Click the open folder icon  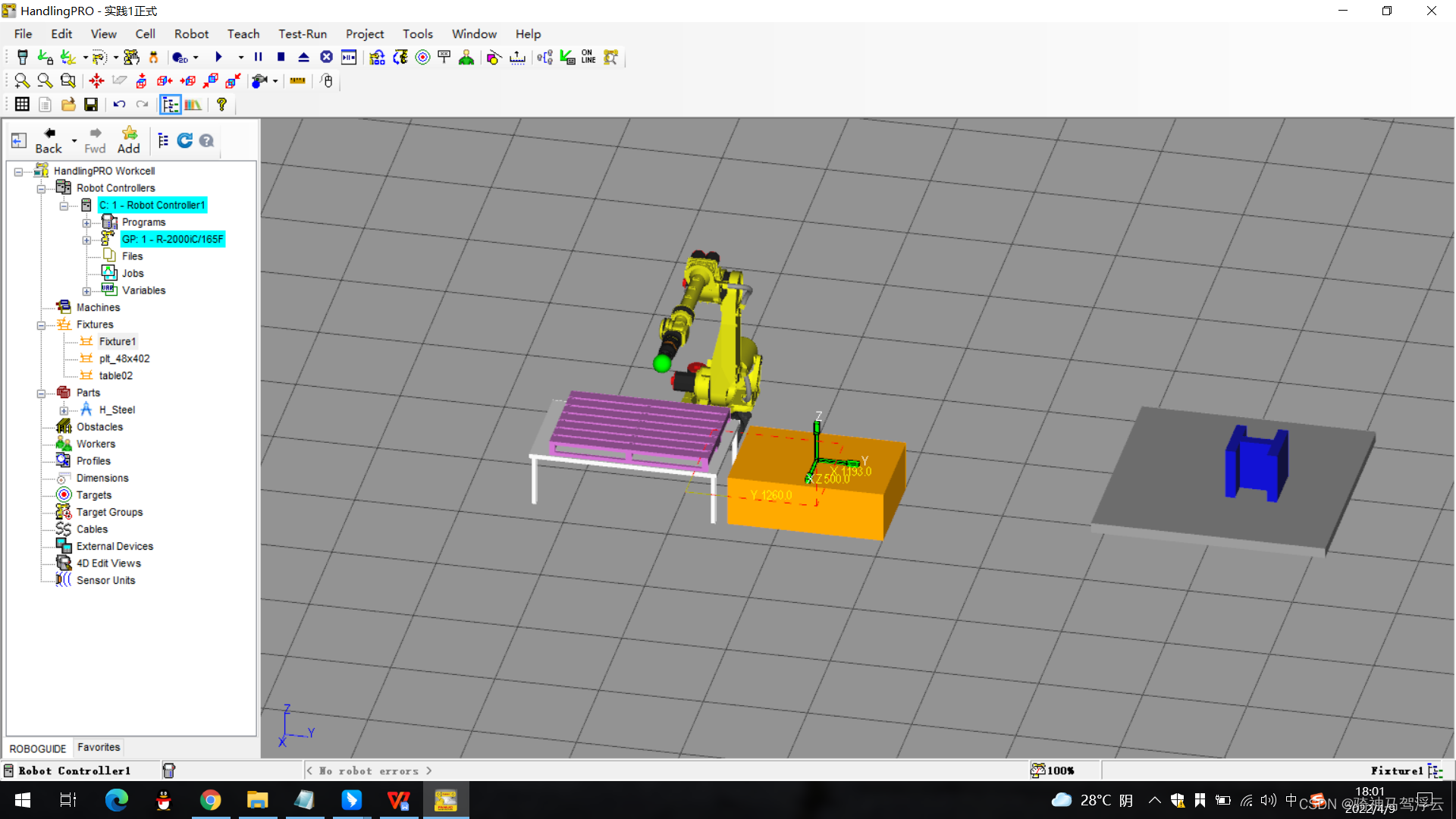click(x=68, y=105)
